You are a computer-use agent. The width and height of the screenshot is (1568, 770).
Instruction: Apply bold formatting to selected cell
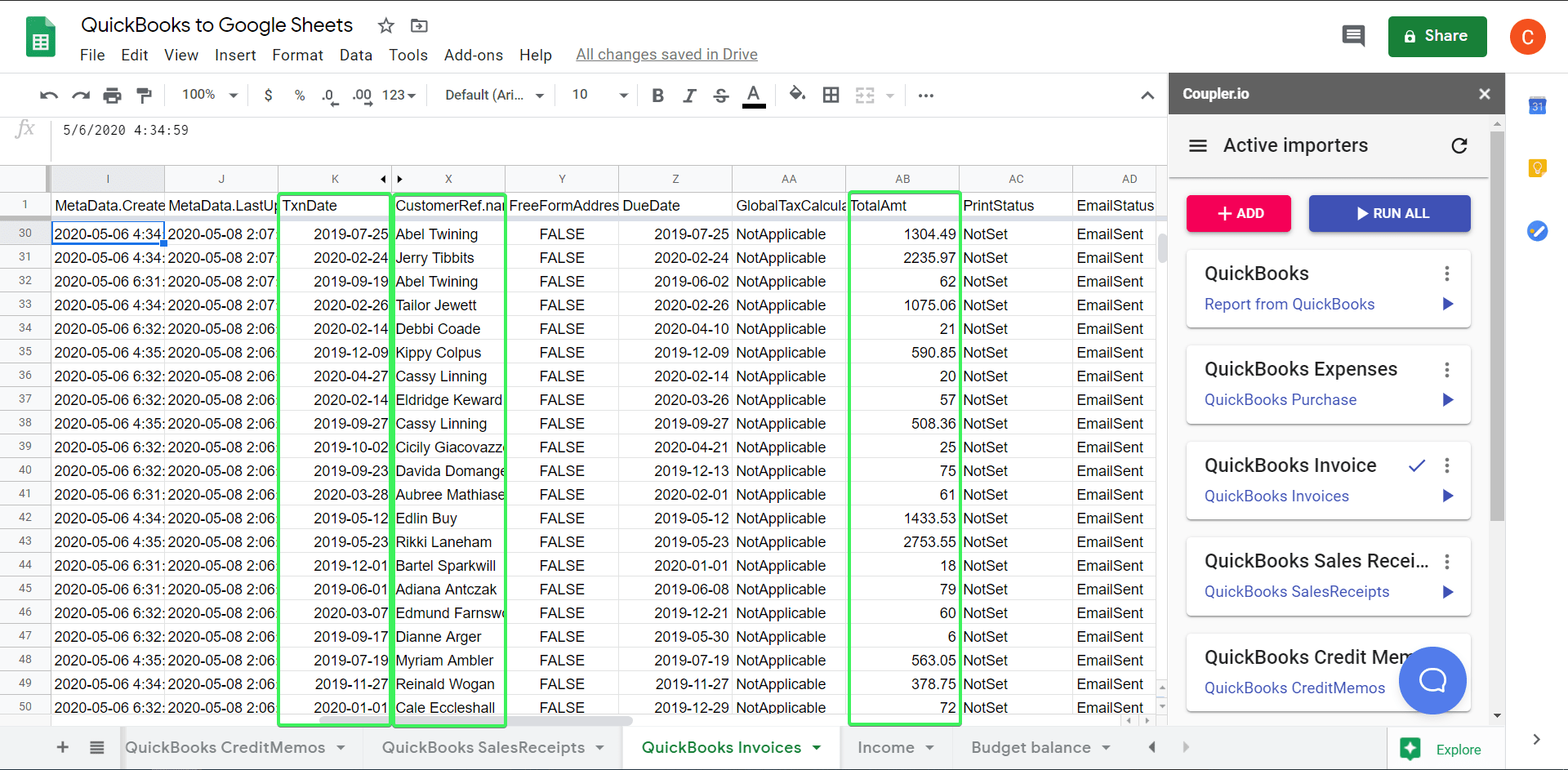[657, 95]
